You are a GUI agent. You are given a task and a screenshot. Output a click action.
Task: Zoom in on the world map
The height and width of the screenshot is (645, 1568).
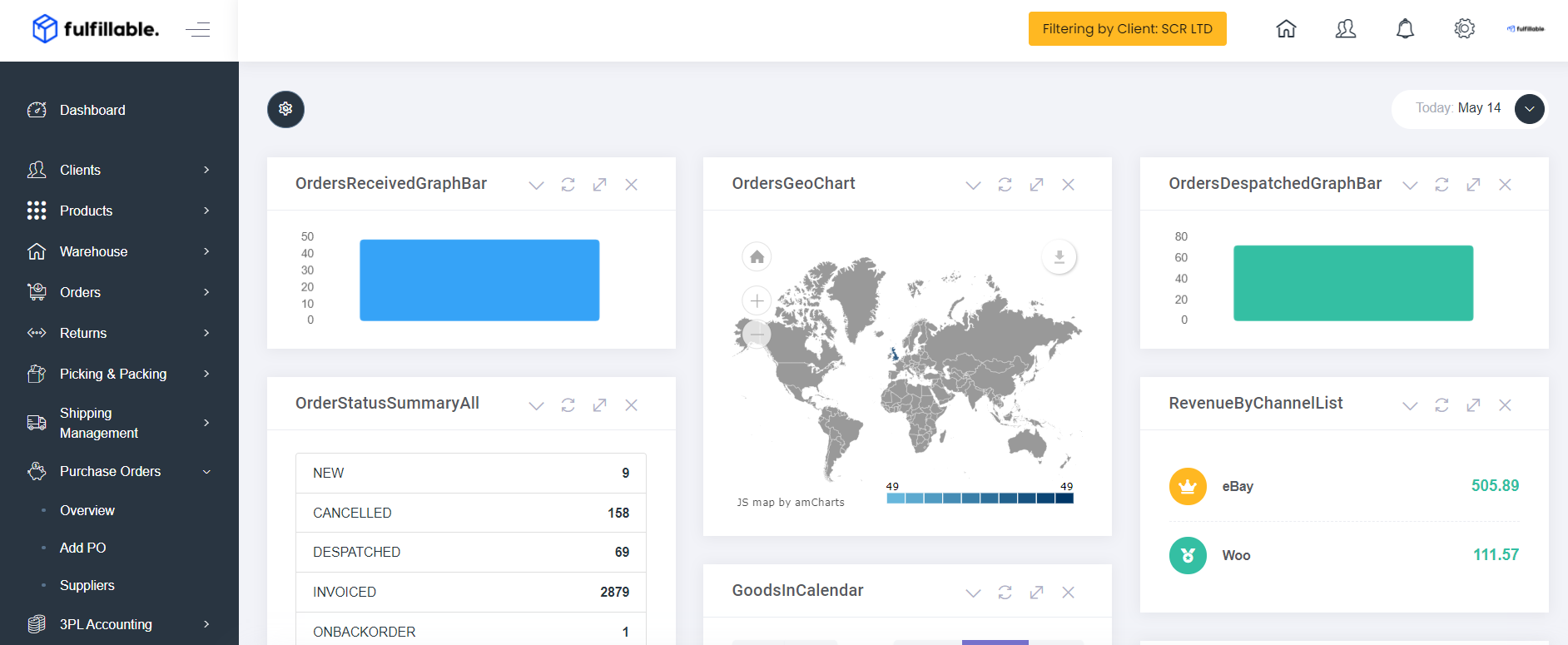tap(757, 300)
